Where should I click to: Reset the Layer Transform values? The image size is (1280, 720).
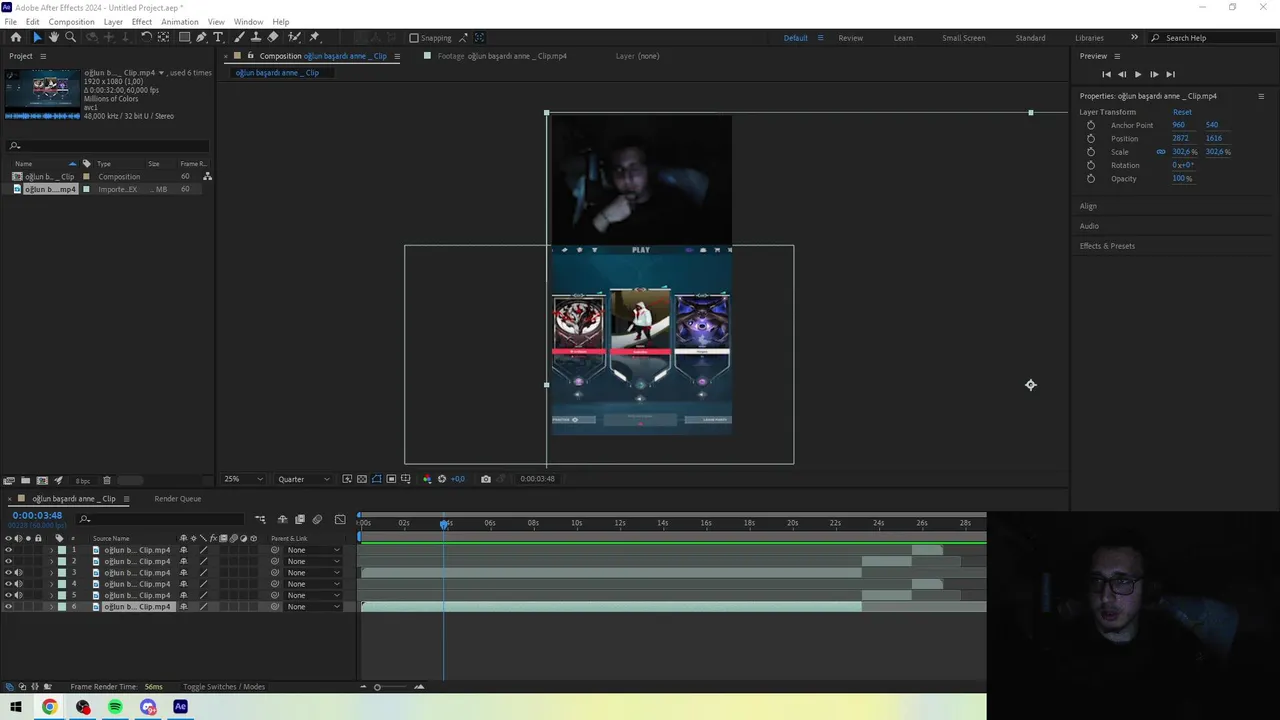click(1182, 112)
